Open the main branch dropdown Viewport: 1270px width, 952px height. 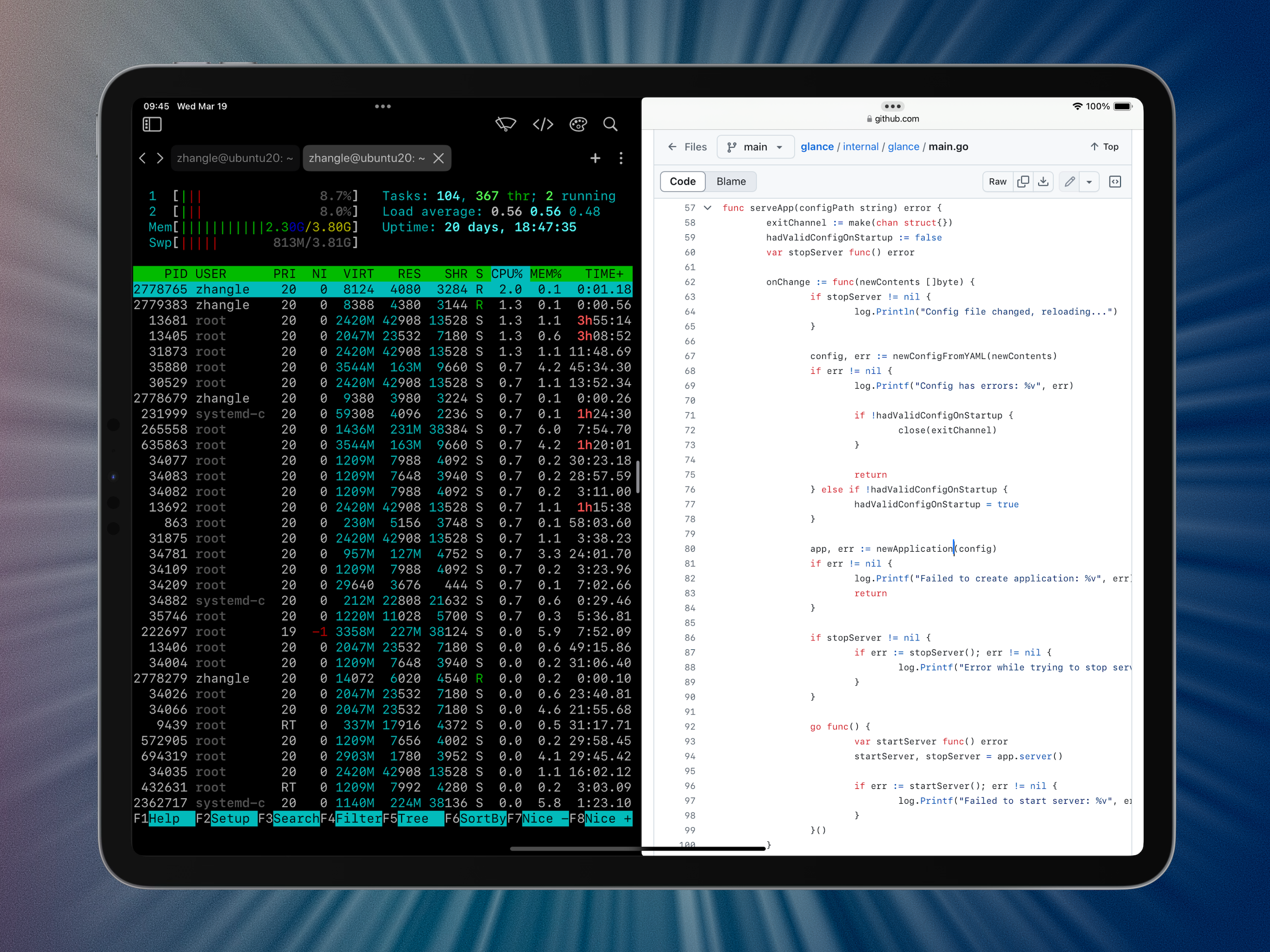coord(755,147)
